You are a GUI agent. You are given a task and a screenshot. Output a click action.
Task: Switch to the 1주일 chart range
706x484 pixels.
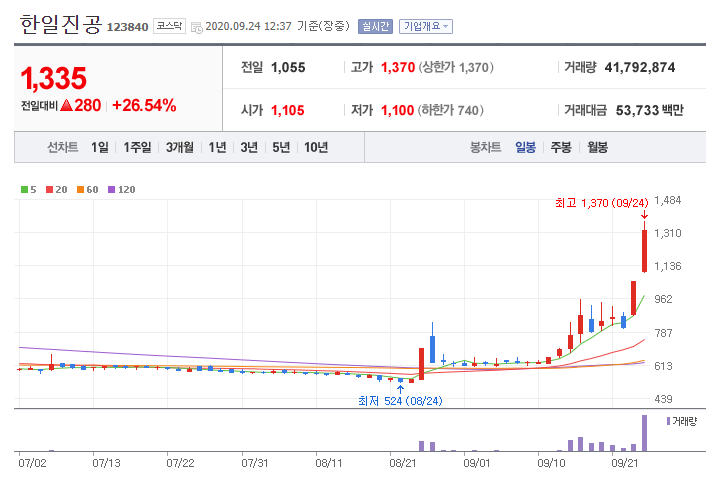pyautogui.click(x=137, y=148)
